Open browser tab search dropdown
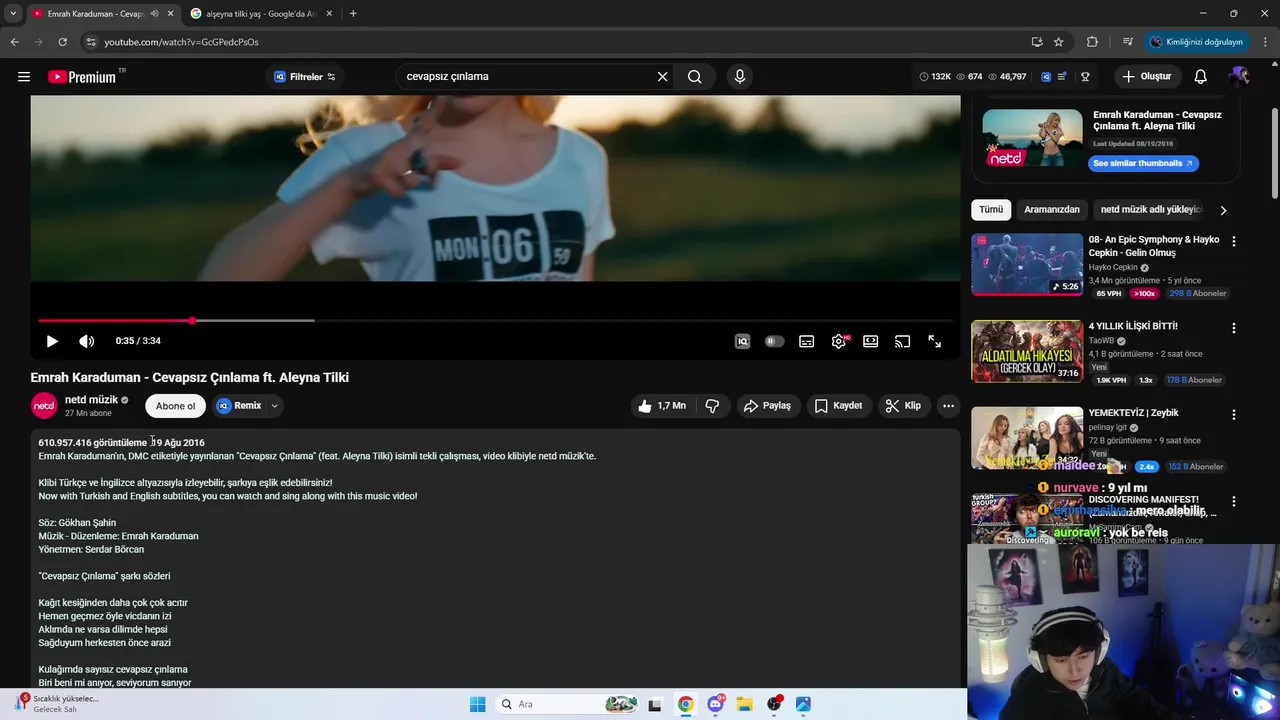Viewport: 1280px width, 720px height. pos(12,14)
